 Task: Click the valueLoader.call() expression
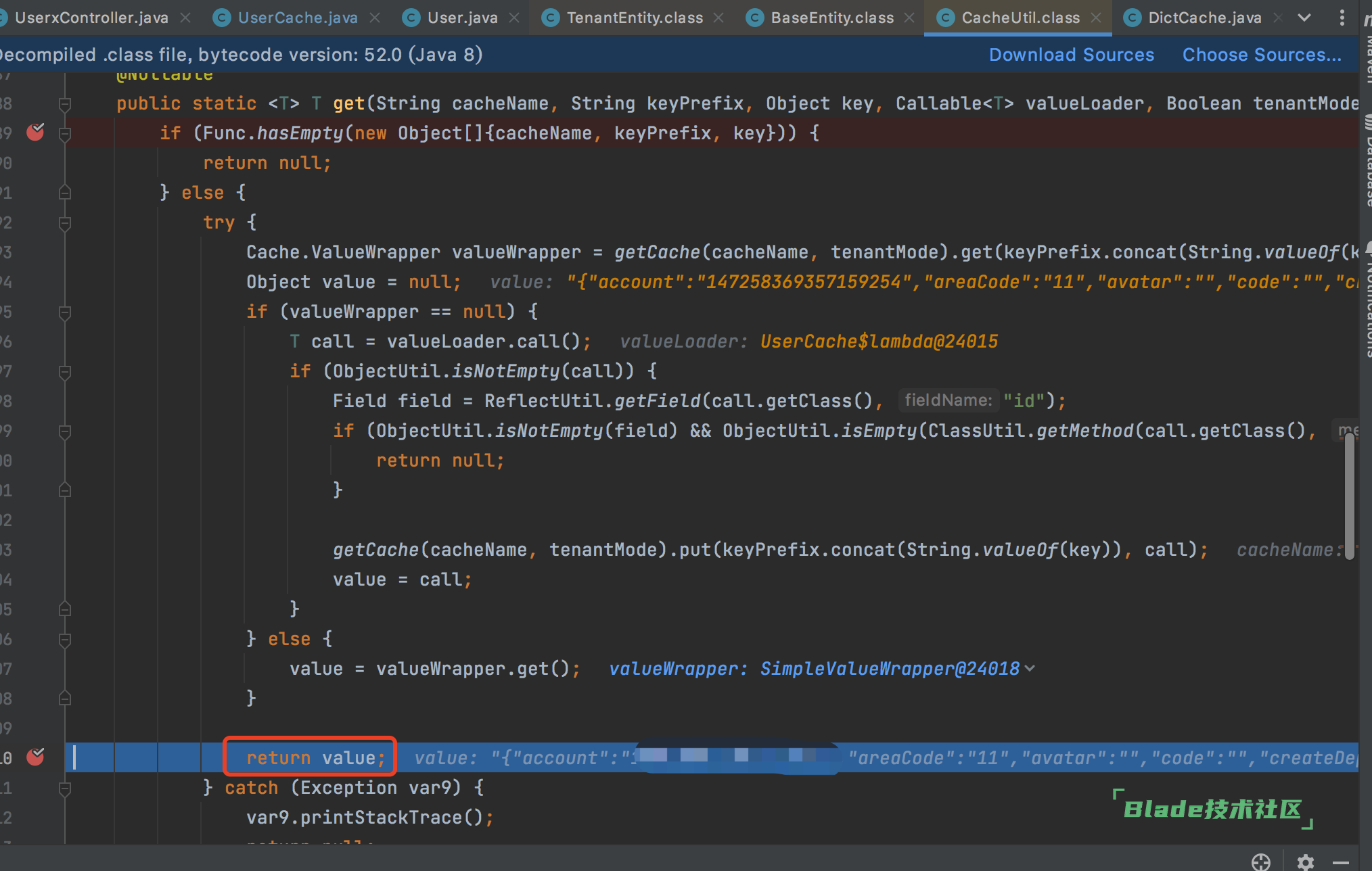[x=482, y=342]
